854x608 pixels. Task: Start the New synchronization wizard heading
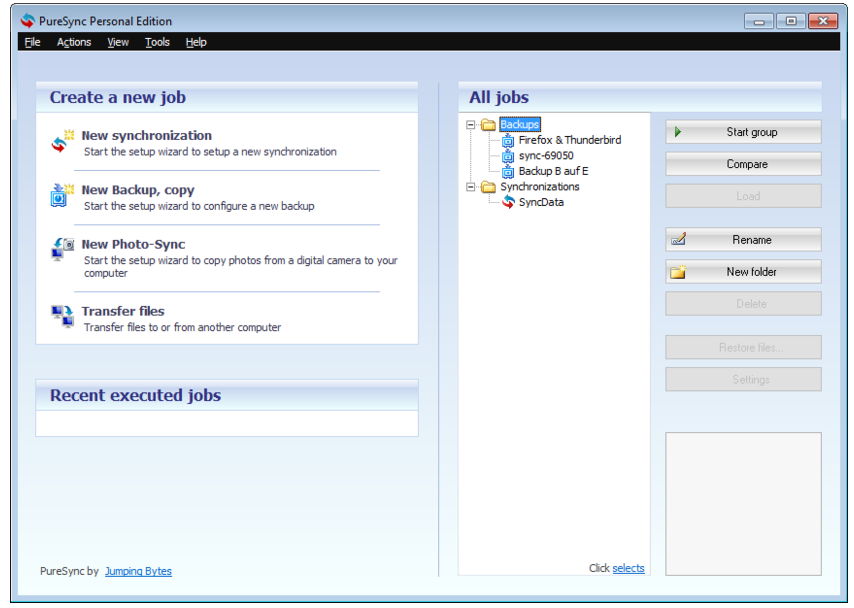coord(147,135)
